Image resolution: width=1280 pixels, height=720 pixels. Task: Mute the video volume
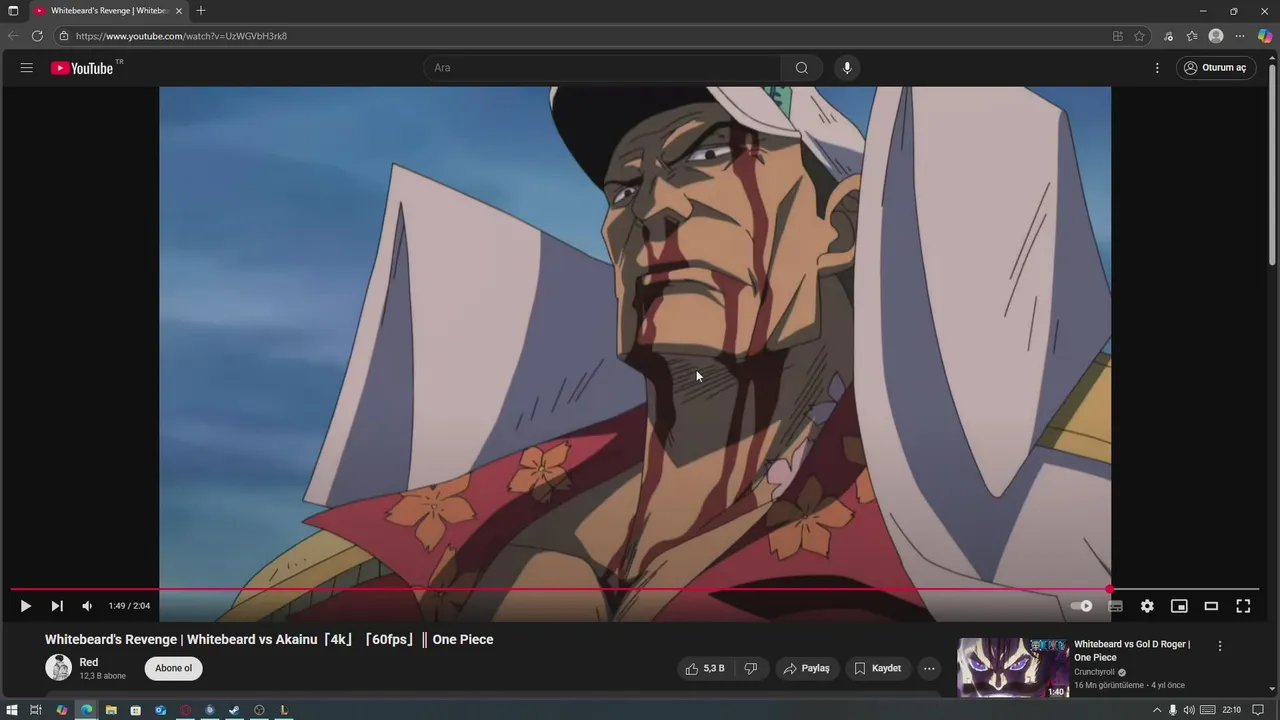tap(87, 606)
